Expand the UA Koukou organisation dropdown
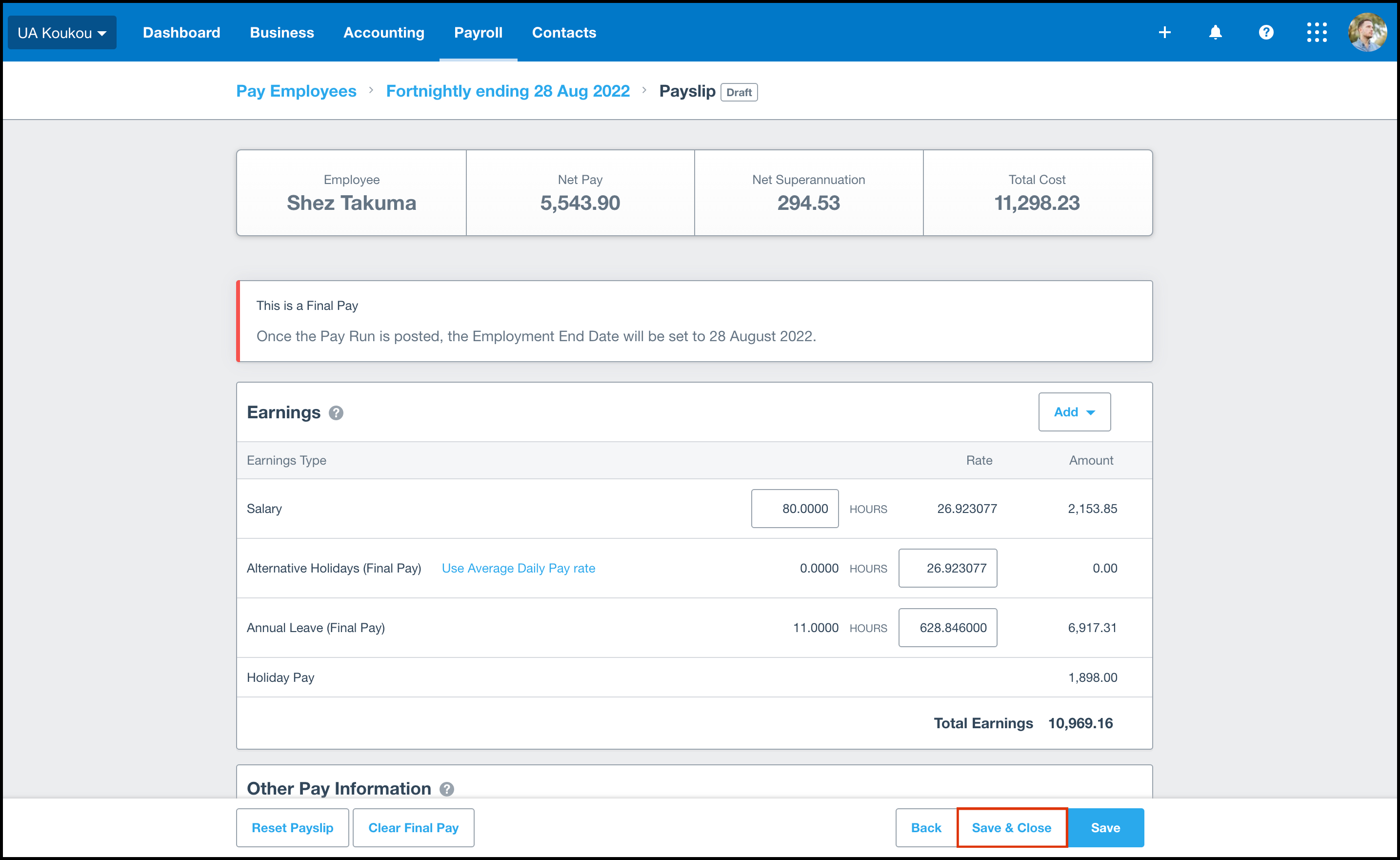The image size is (1400, 860). click(x=62, y=33)
